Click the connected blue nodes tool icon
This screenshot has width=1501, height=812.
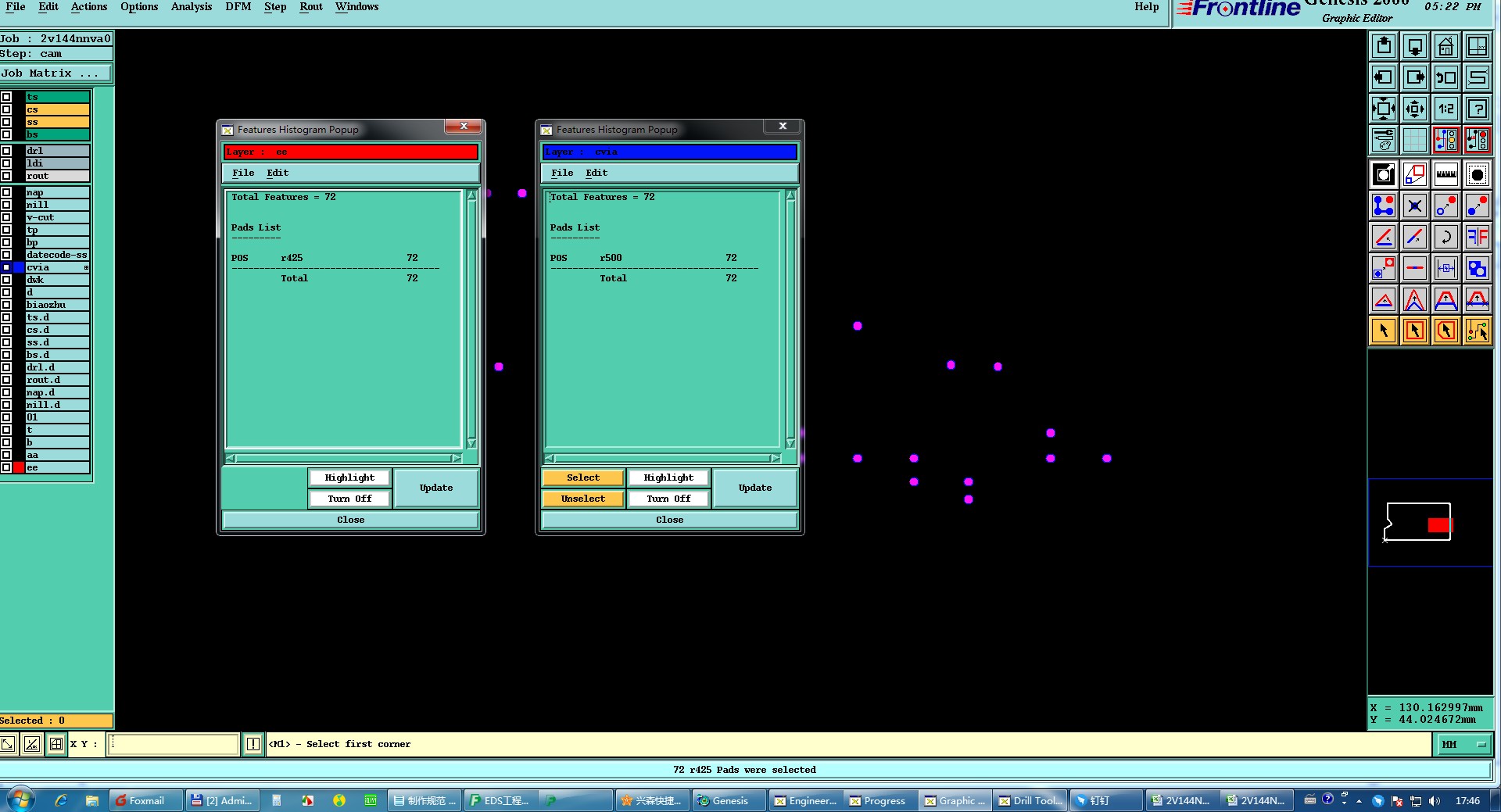click(1384, 206)
